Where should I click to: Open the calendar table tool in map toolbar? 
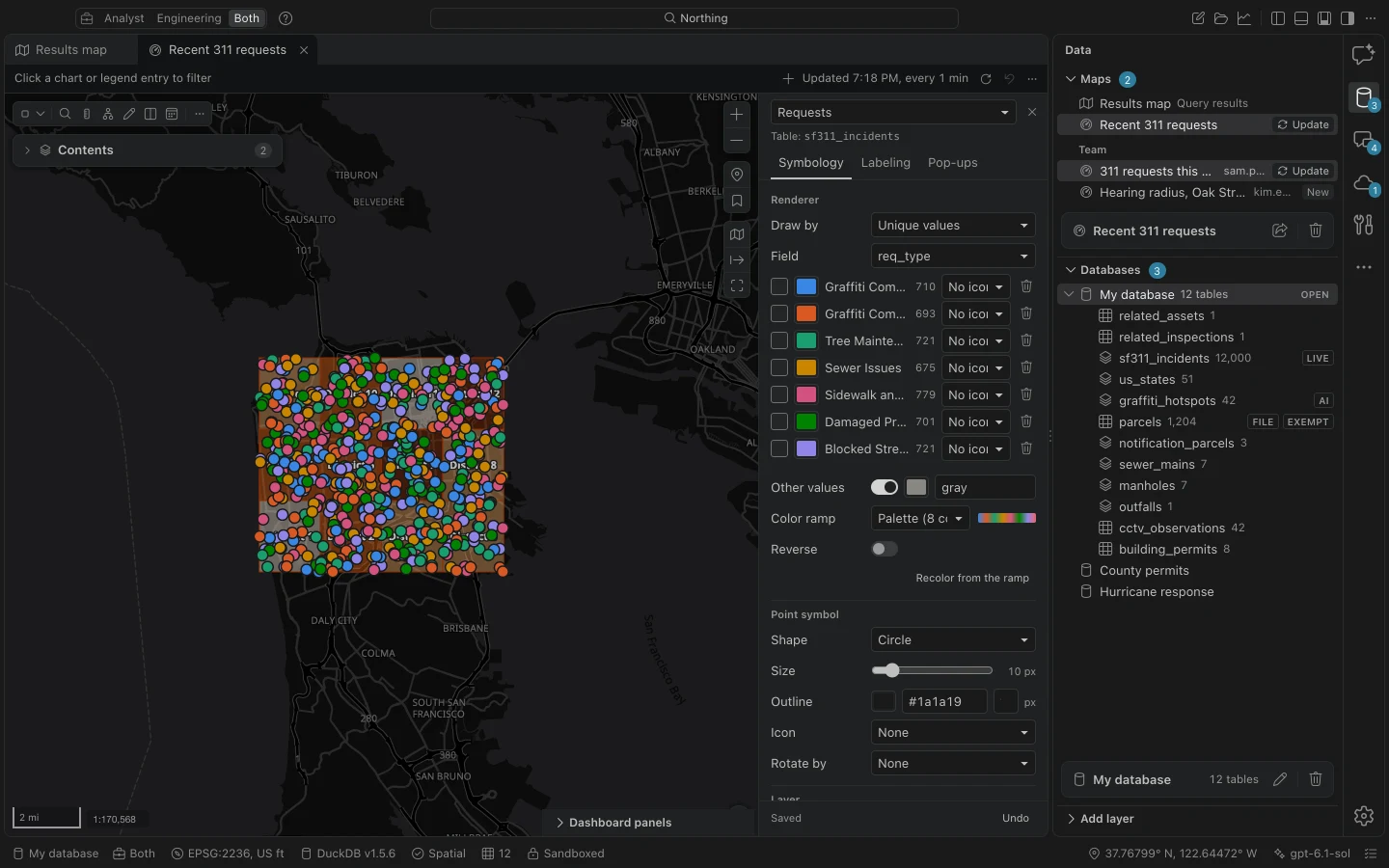(x=172, y=114)
